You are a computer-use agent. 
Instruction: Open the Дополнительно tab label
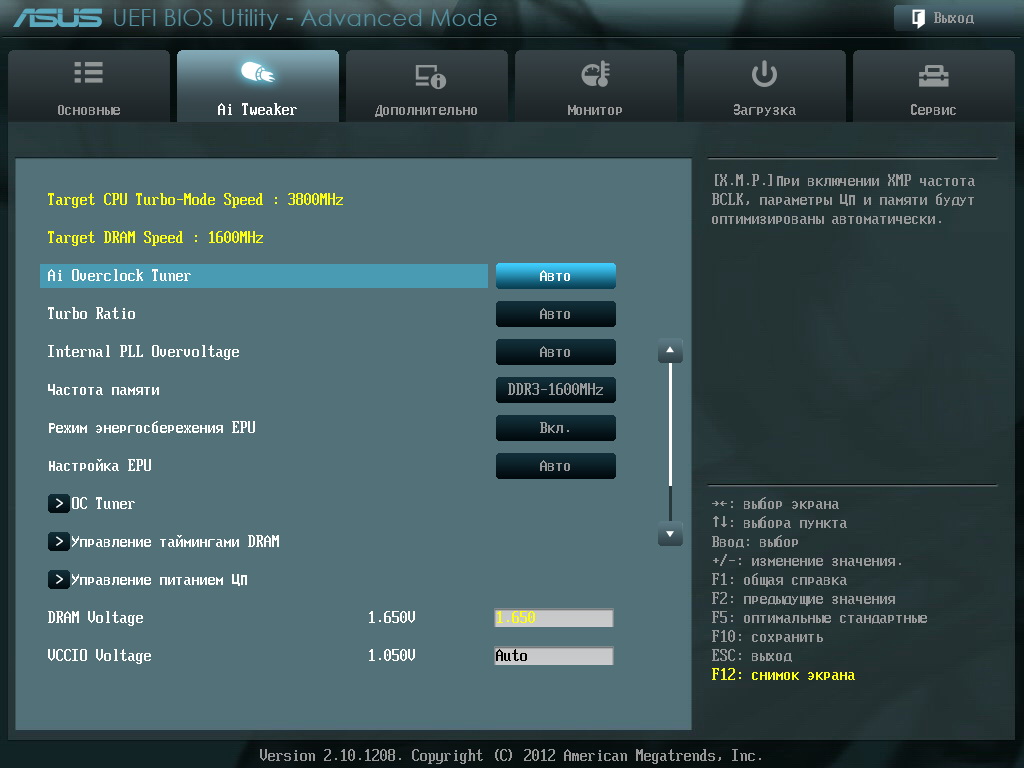point(426,110)
